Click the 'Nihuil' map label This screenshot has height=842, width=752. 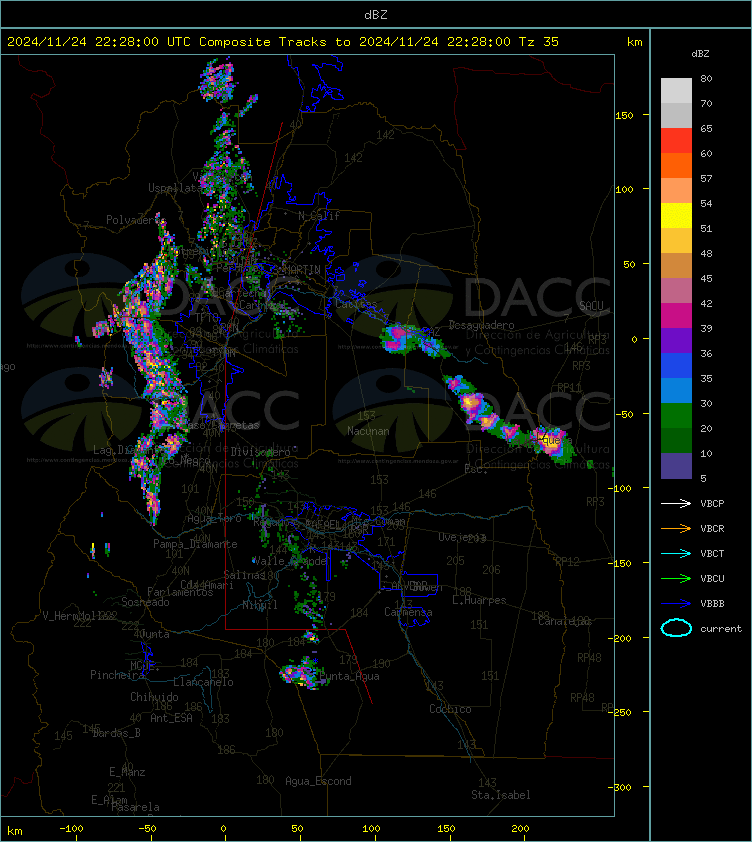260,605
